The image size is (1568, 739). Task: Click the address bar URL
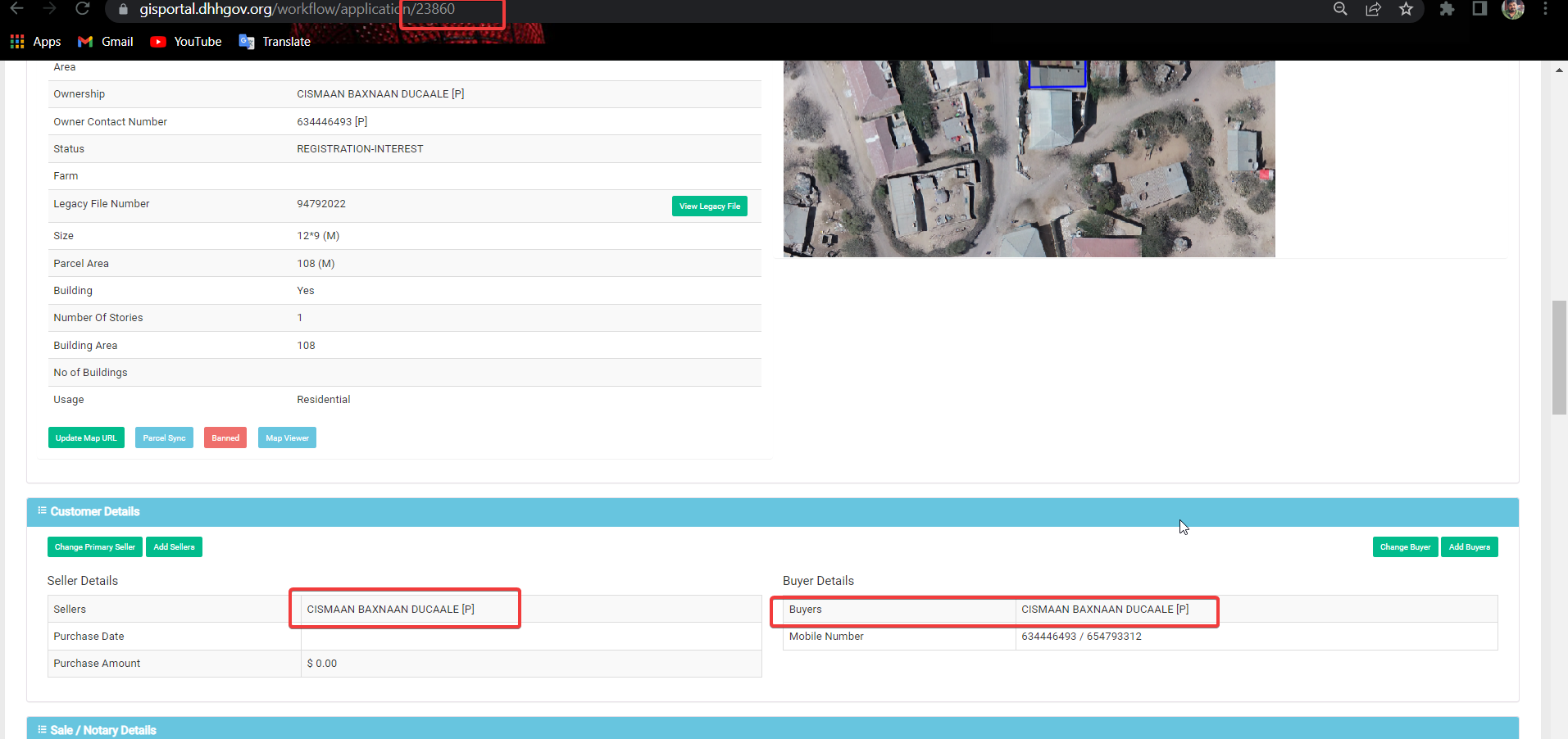[x=297, y=9]
